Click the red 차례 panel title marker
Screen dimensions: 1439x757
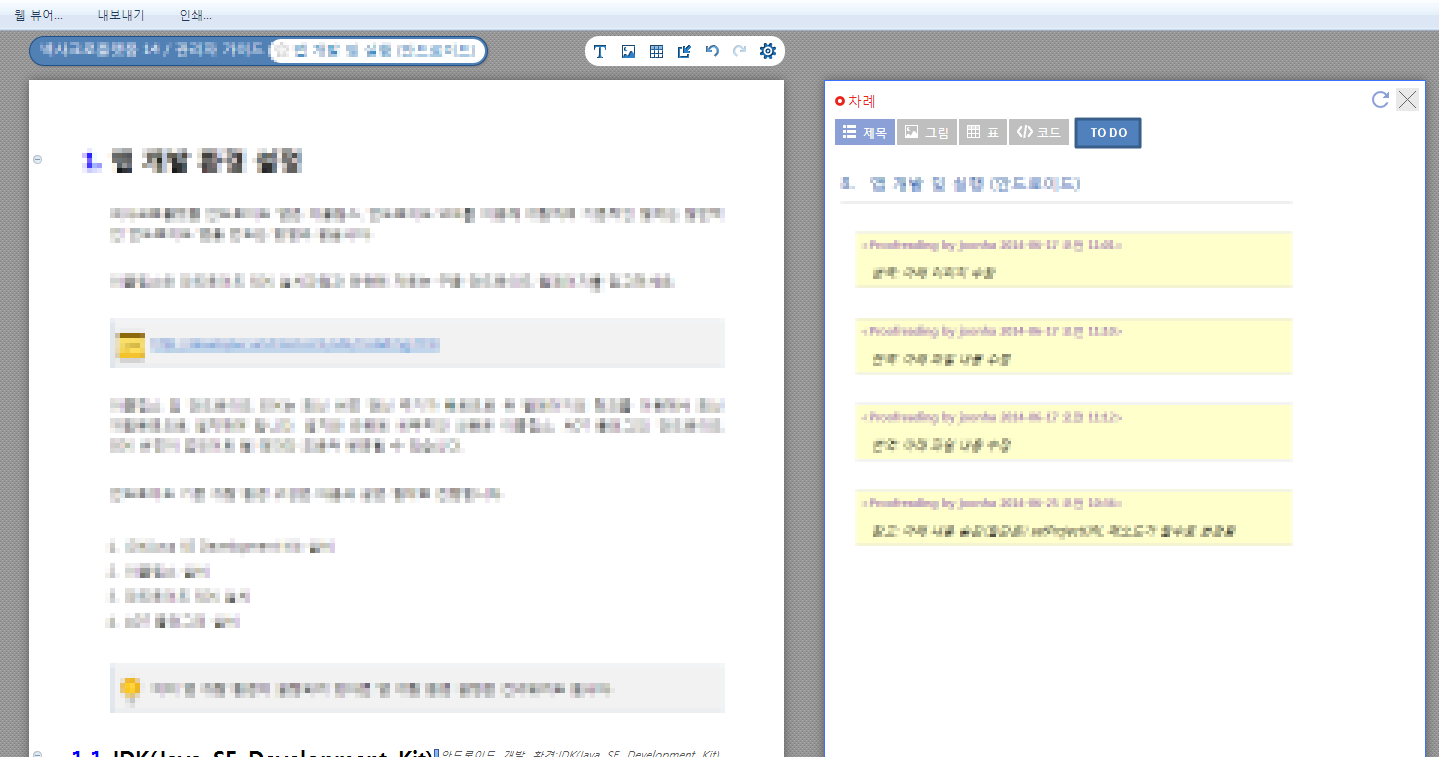840,101
